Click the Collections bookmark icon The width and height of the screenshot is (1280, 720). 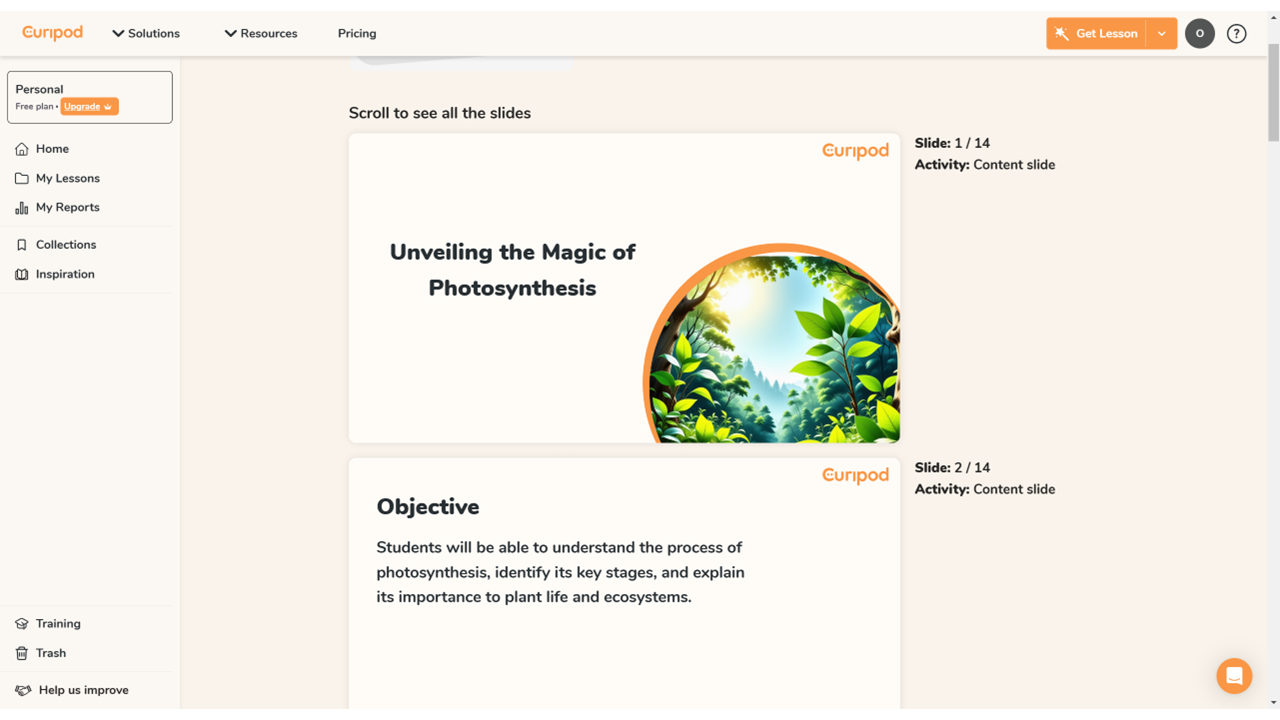22,245
